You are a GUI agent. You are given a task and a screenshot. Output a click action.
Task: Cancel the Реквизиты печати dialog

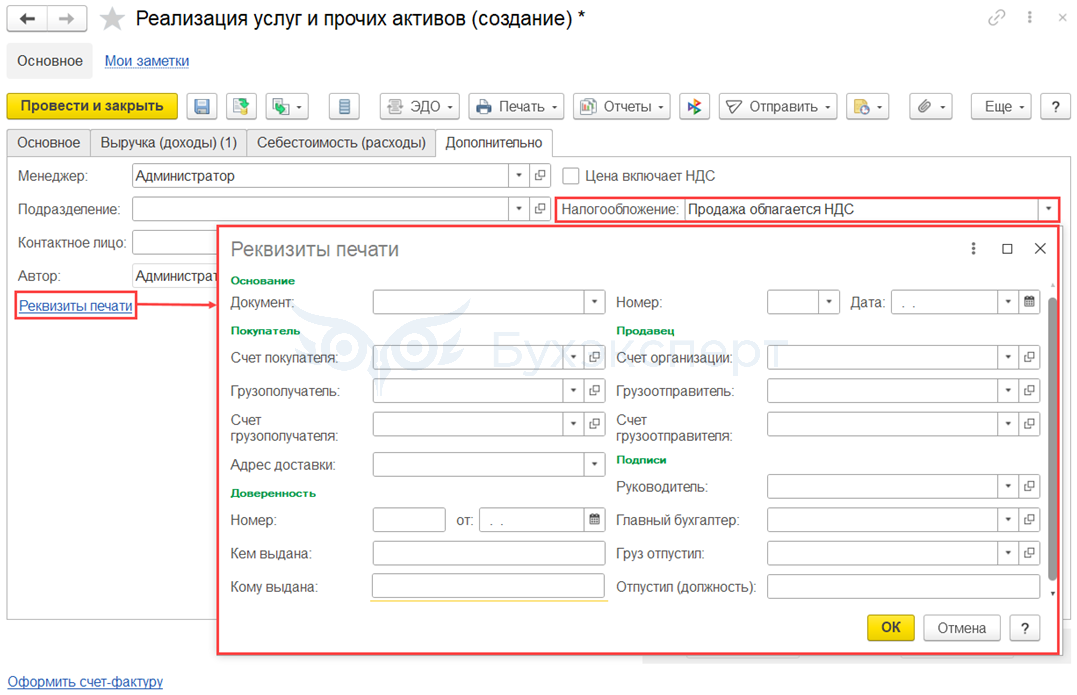click(x=962, y=628)
